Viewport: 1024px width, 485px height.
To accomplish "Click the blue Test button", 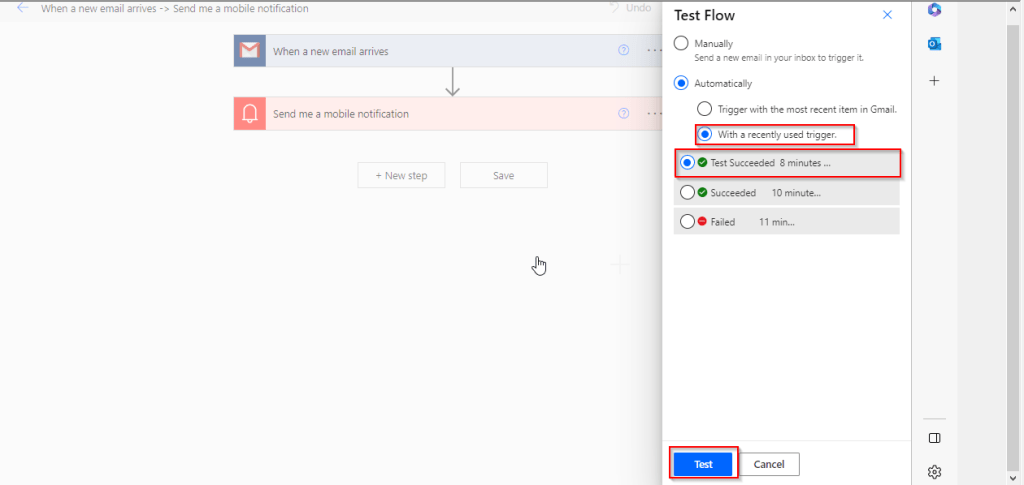I will 703,464.
